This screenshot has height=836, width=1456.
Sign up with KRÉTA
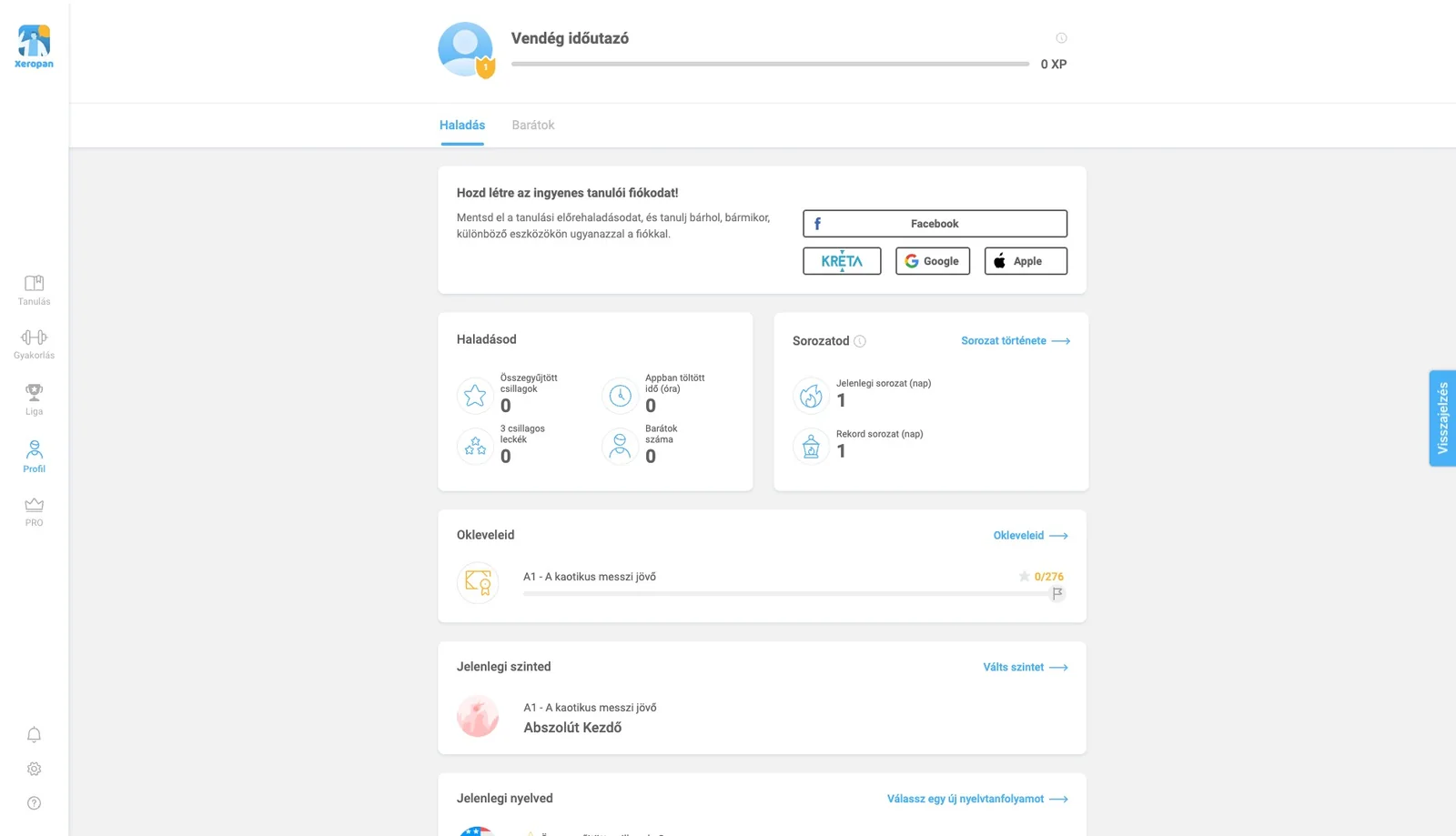pyautogui.click(x=842, y=261)
